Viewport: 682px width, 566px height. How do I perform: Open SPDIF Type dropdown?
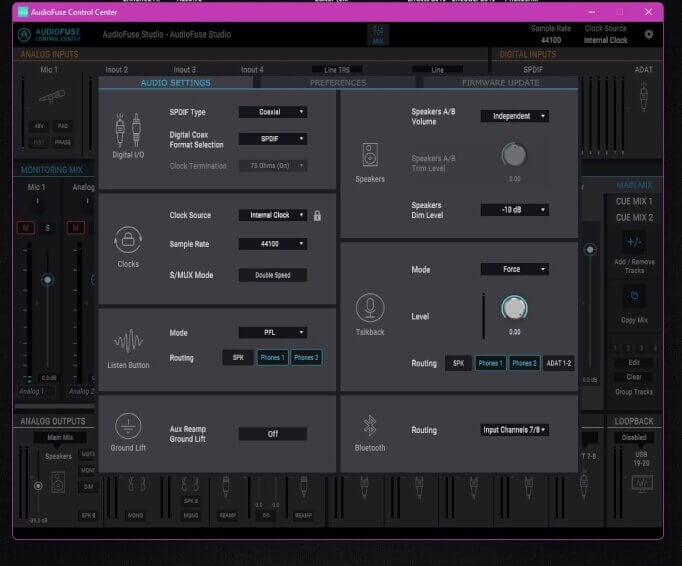pyautogui.click(x=273, y=112)
